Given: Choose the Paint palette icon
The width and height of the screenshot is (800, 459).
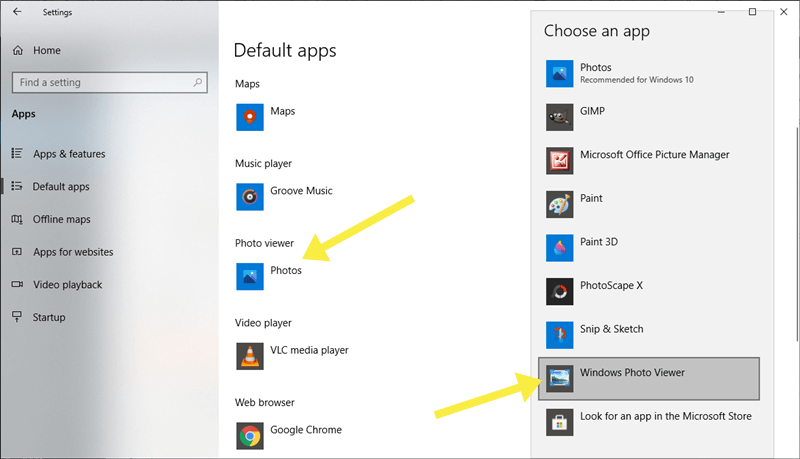Looking at the screenshot, I should [x=560, y=205].
